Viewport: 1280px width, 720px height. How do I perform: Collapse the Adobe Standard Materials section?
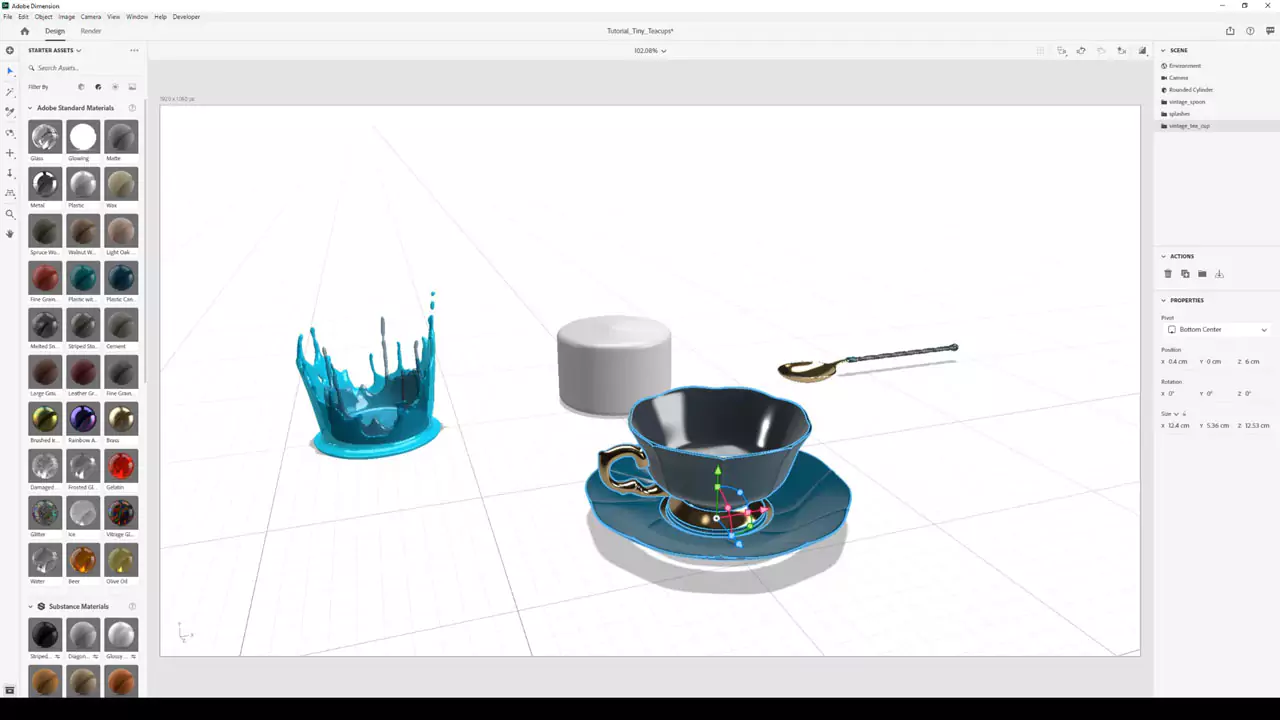pos(30,107)
